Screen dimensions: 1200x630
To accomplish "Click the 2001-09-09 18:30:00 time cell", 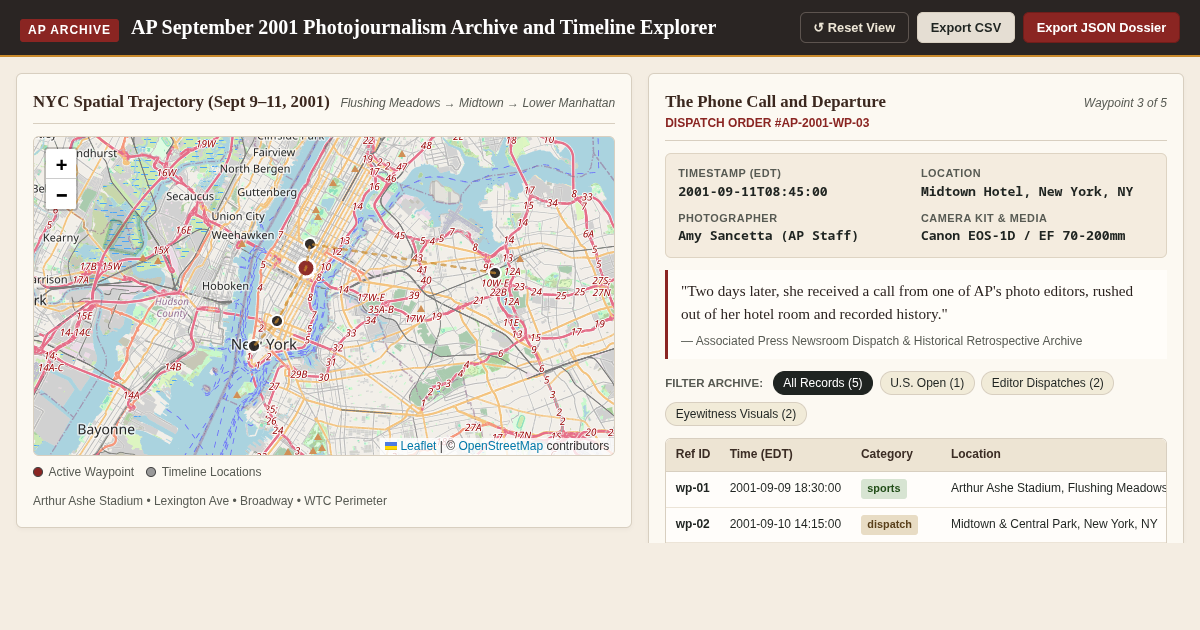I will coord(785,489).
